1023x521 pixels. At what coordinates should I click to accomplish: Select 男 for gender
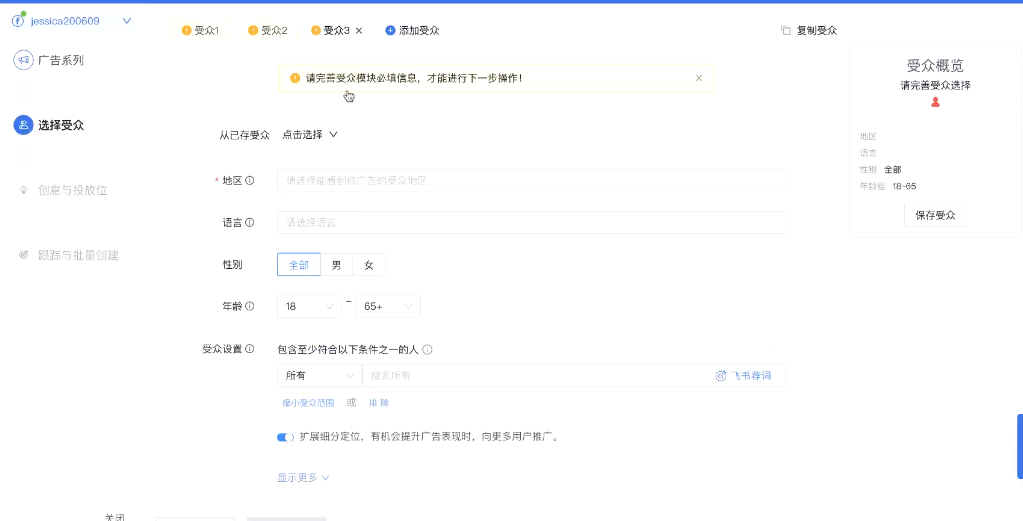tap(337, 265)
